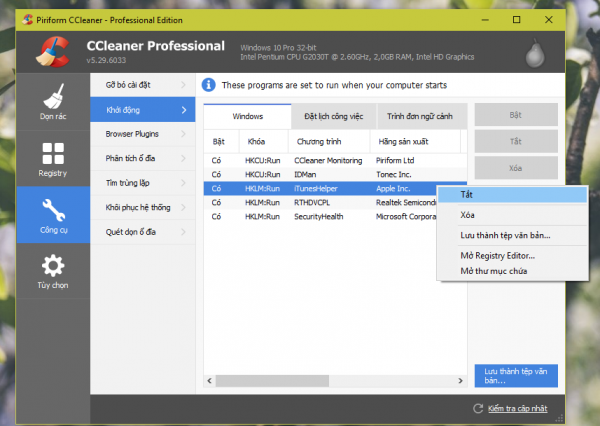Click the horizontal scrollbar right arrow
Image resolution: width=600 pixels, height=426 pixels.
tap(460, 381)
